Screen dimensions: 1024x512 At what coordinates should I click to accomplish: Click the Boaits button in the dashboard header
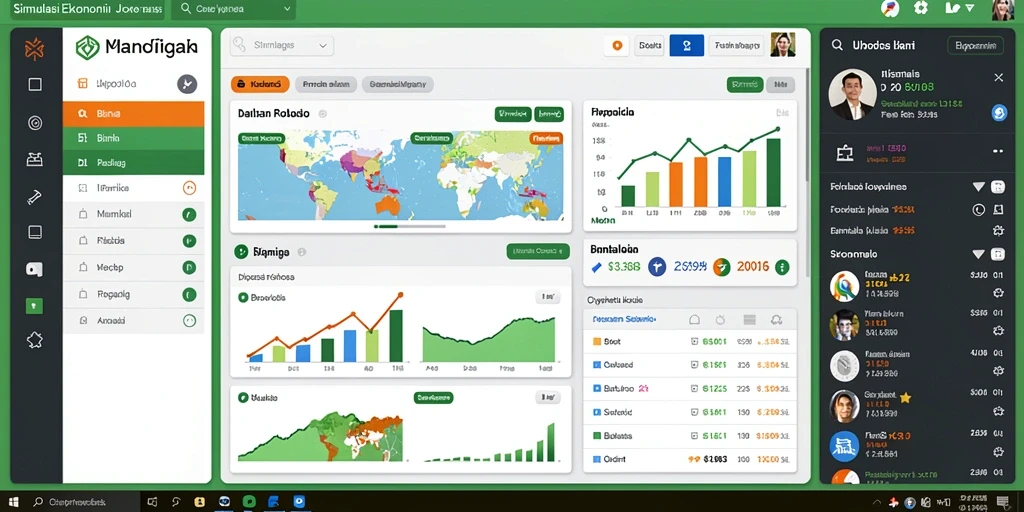pos(649,45)
